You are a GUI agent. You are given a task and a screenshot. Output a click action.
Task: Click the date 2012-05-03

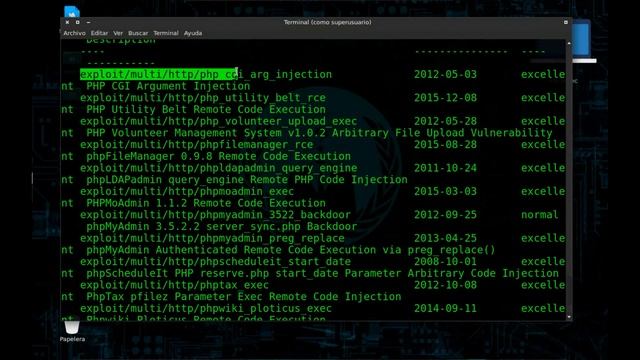(x=445, y=74)
